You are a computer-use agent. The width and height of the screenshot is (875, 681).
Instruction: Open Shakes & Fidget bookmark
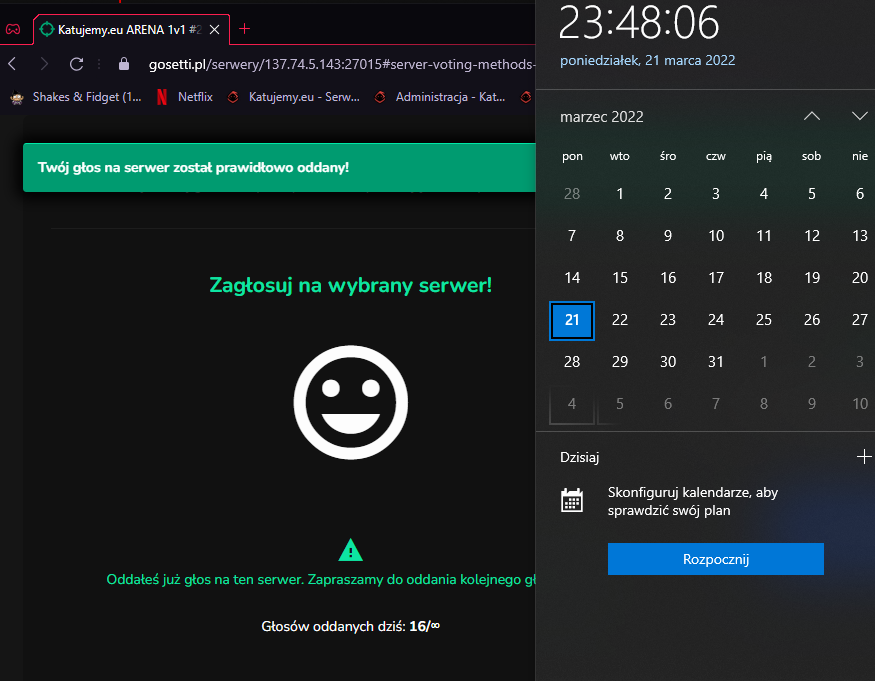[76, 97]
